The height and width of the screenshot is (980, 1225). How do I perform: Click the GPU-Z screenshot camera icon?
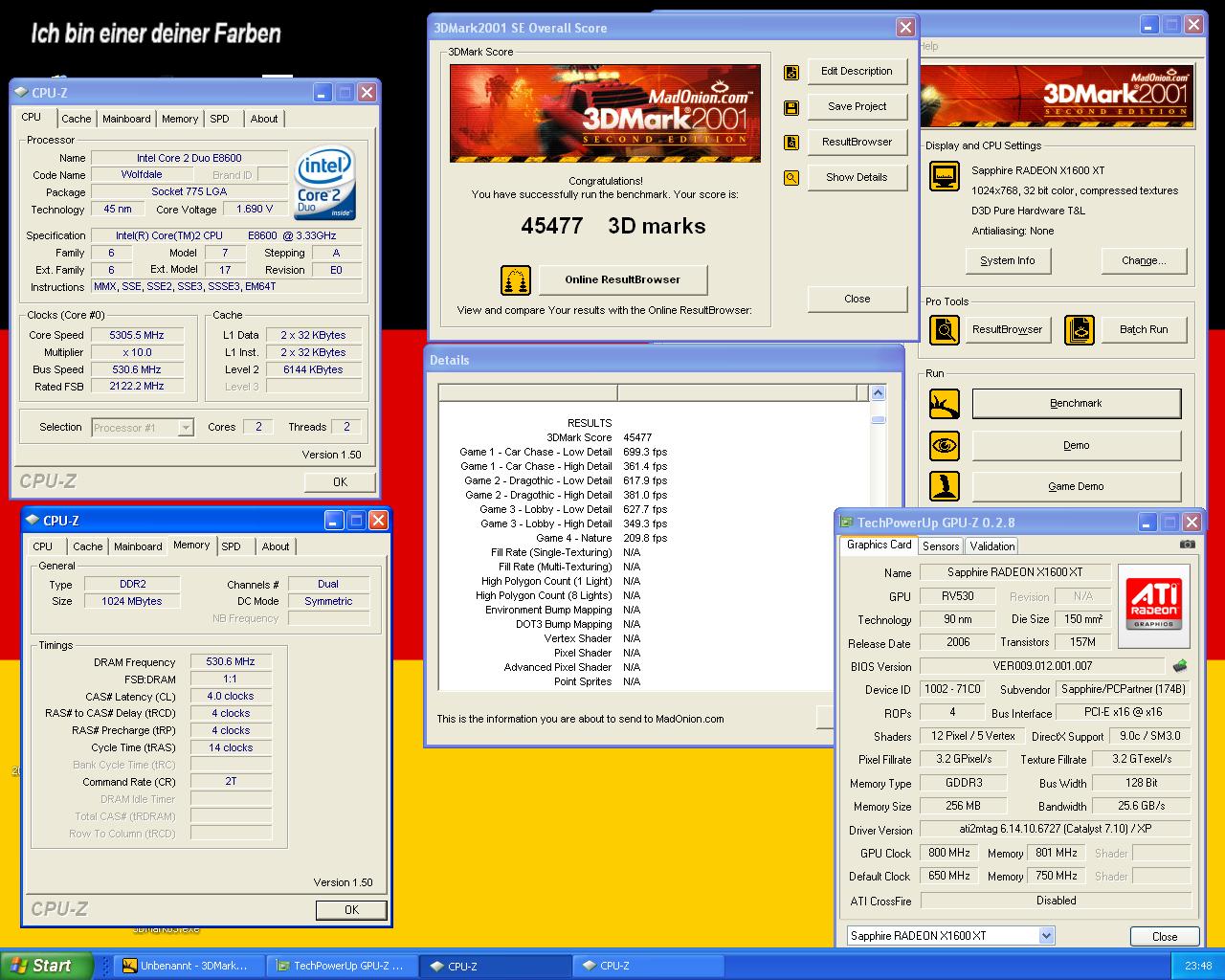[1187, 545]
